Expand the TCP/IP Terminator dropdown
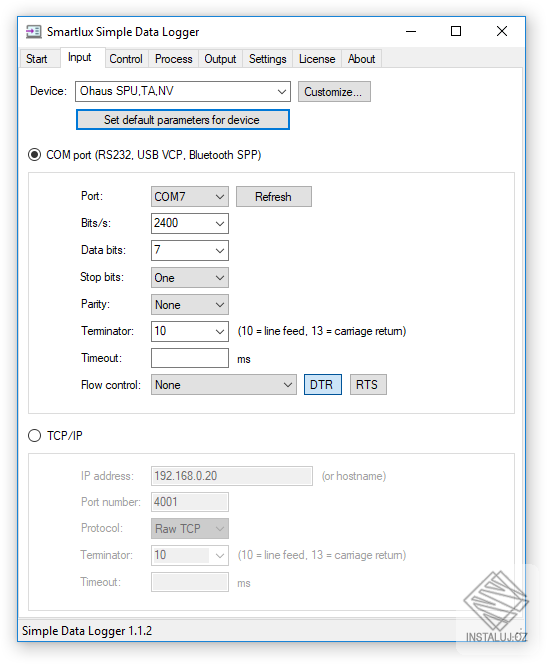The height and width of the screenshot is (664, 547). click(190, 555)
